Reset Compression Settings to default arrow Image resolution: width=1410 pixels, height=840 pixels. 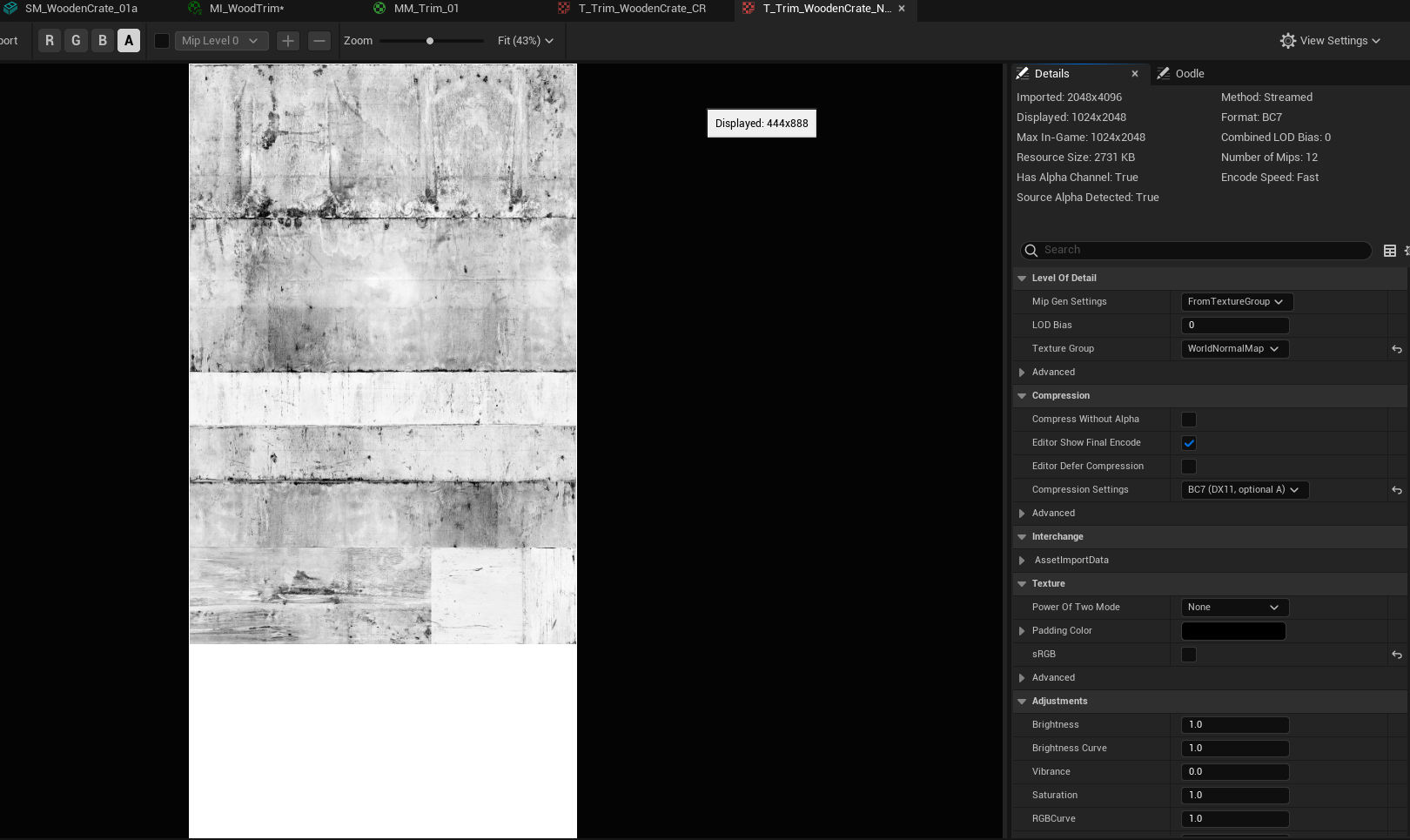[x=1396, y=490]
